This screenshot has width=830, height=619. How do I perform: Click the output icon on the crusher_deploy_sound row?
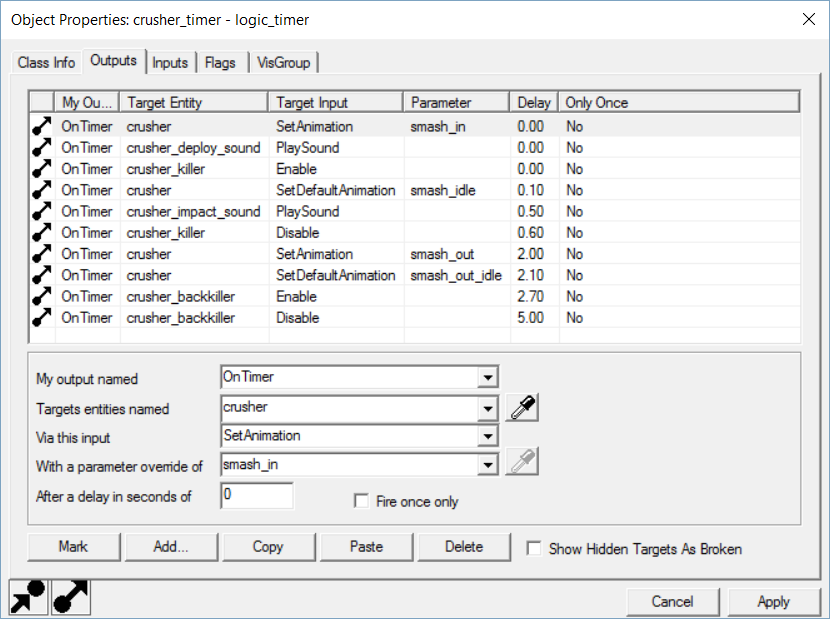(x=42, y=148)
